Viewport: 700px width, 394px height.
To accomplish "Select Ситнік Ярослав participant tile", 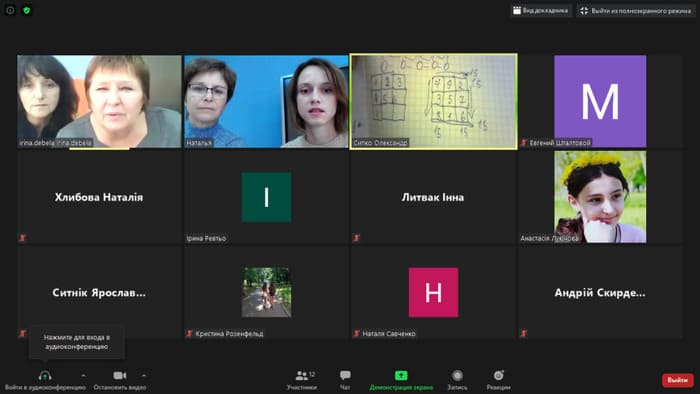I will click(x=100, y=292).
